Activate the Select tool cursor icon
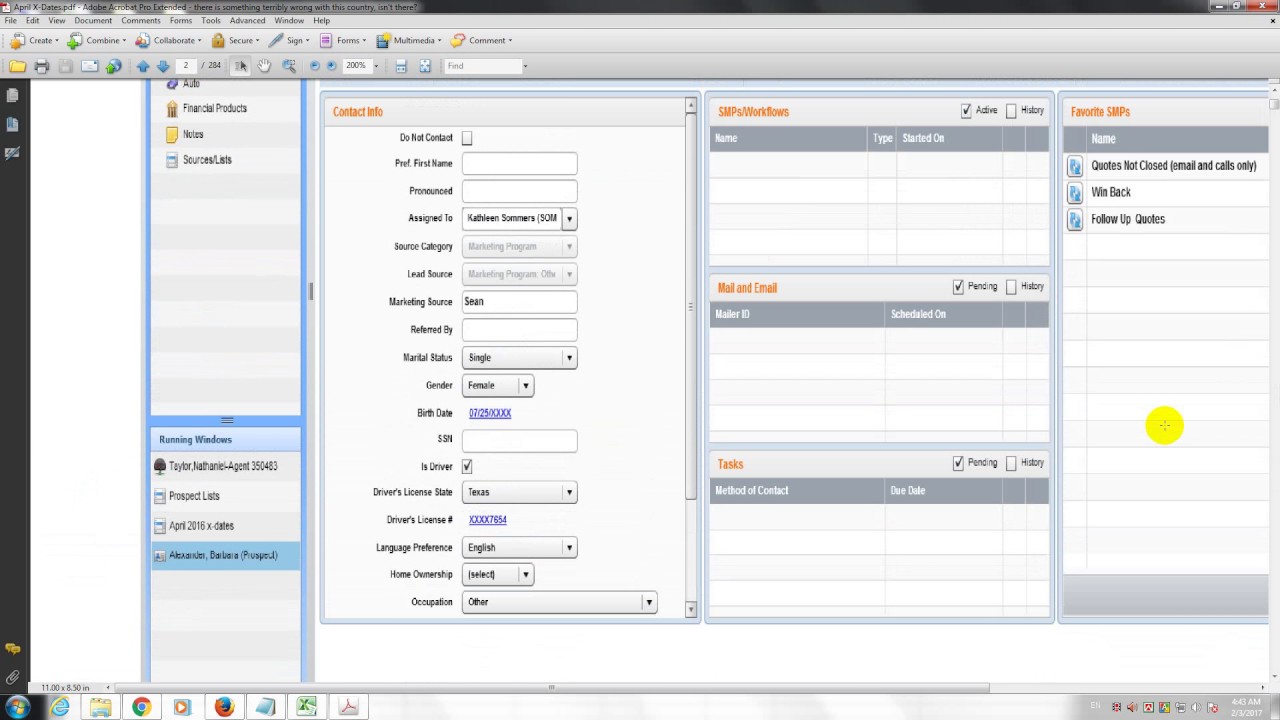1280x720 pixels. (241, 66)
